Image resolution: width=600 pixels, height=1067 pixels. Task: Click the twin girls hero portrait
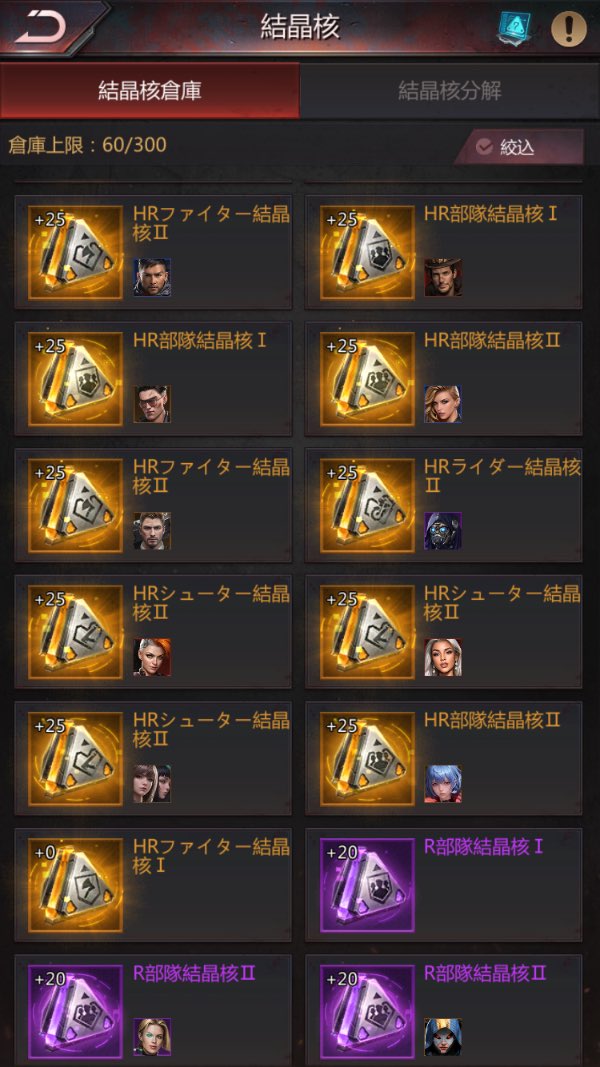(x=152, y=784)
